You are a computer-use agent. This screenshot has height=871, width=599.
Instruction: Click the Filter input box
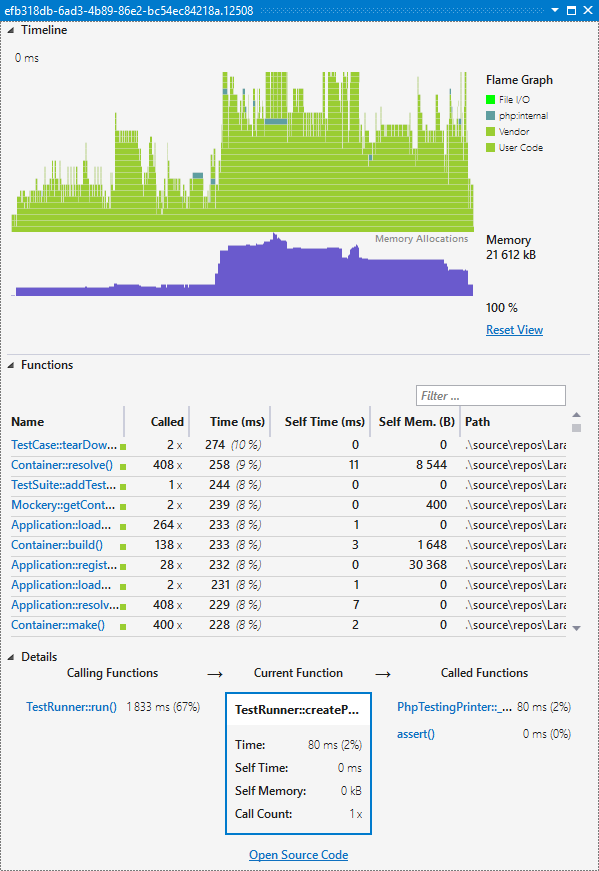tap(491, 396)
